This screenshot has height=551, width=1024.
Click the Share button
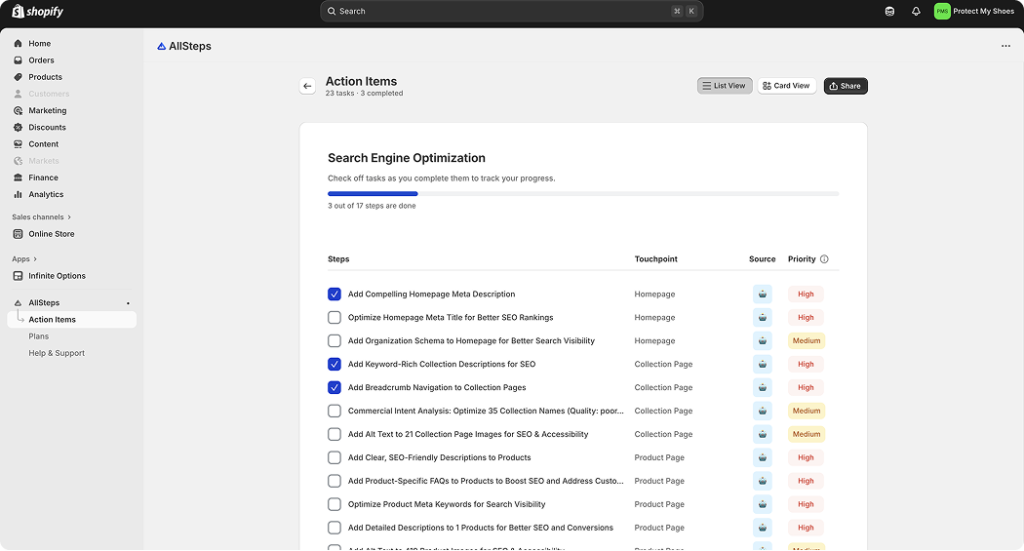click(845, 86)
